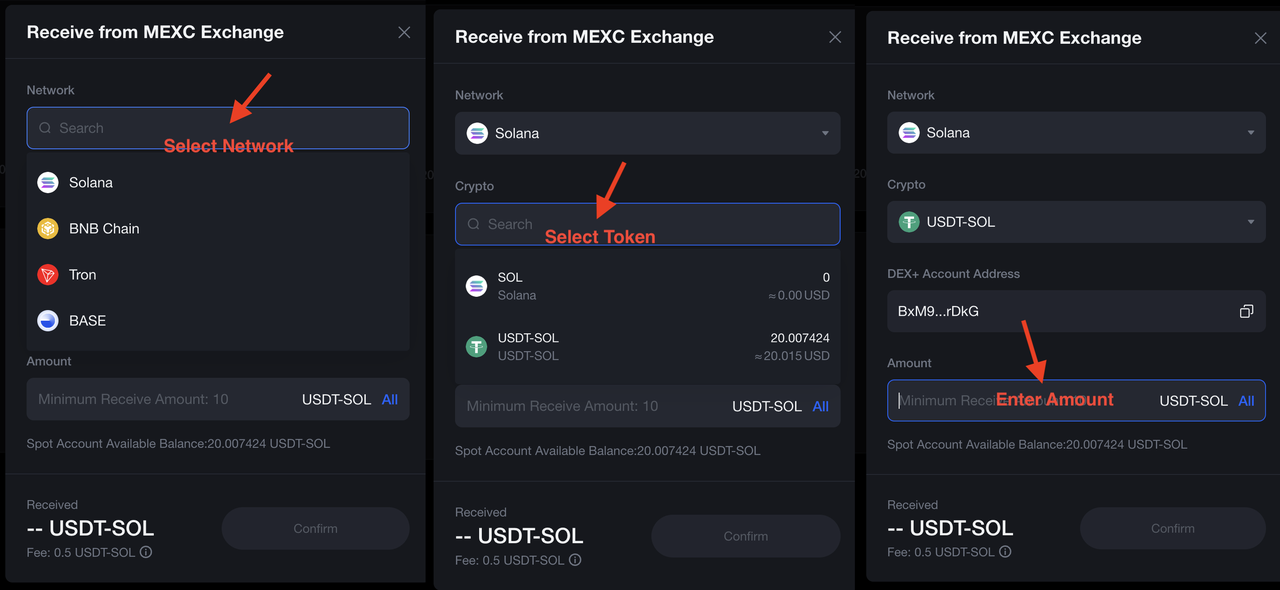Click Solana icon in left panel network list
Screen dimensions: 1280x590
48,182
